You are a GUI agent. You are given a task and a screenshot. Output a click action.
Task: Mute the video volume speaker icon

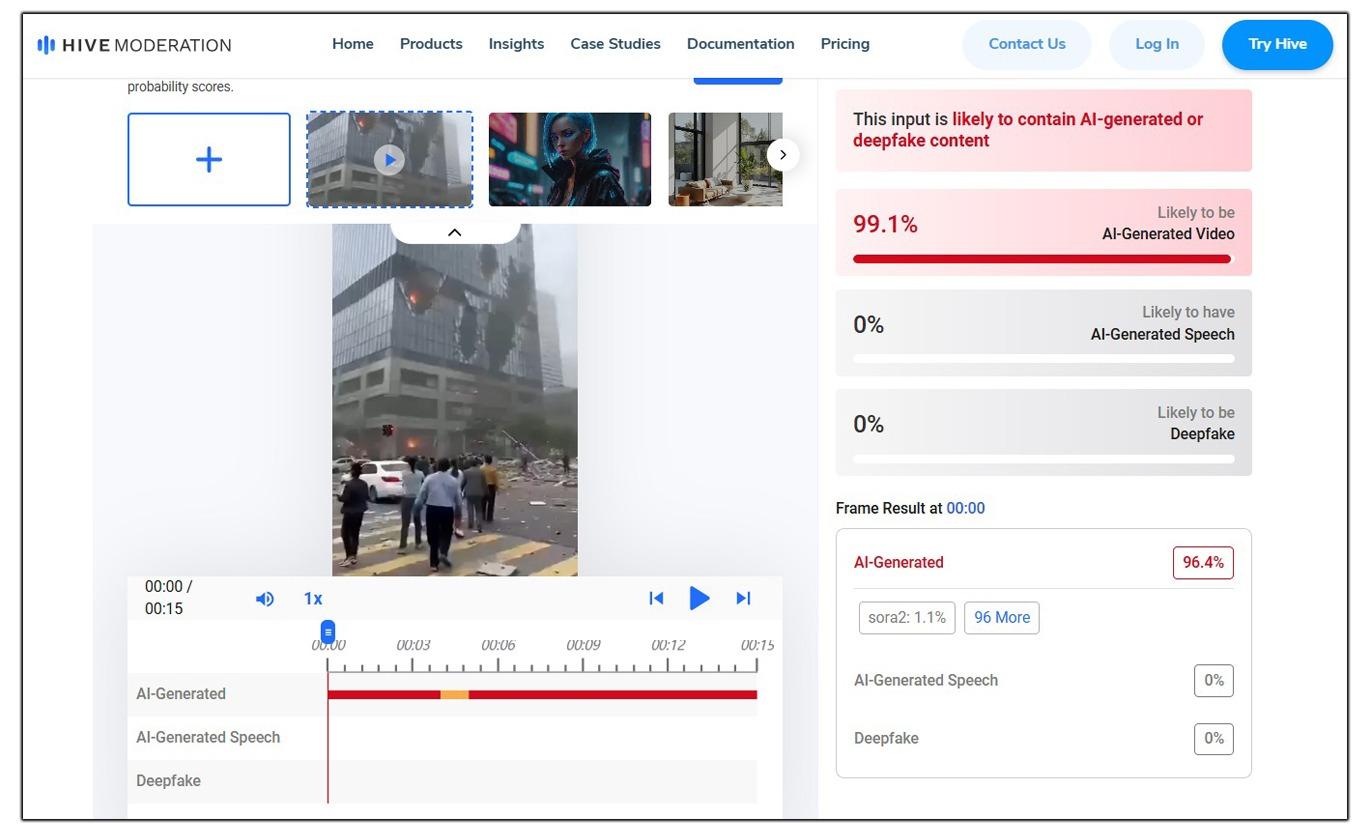(264, 599)
